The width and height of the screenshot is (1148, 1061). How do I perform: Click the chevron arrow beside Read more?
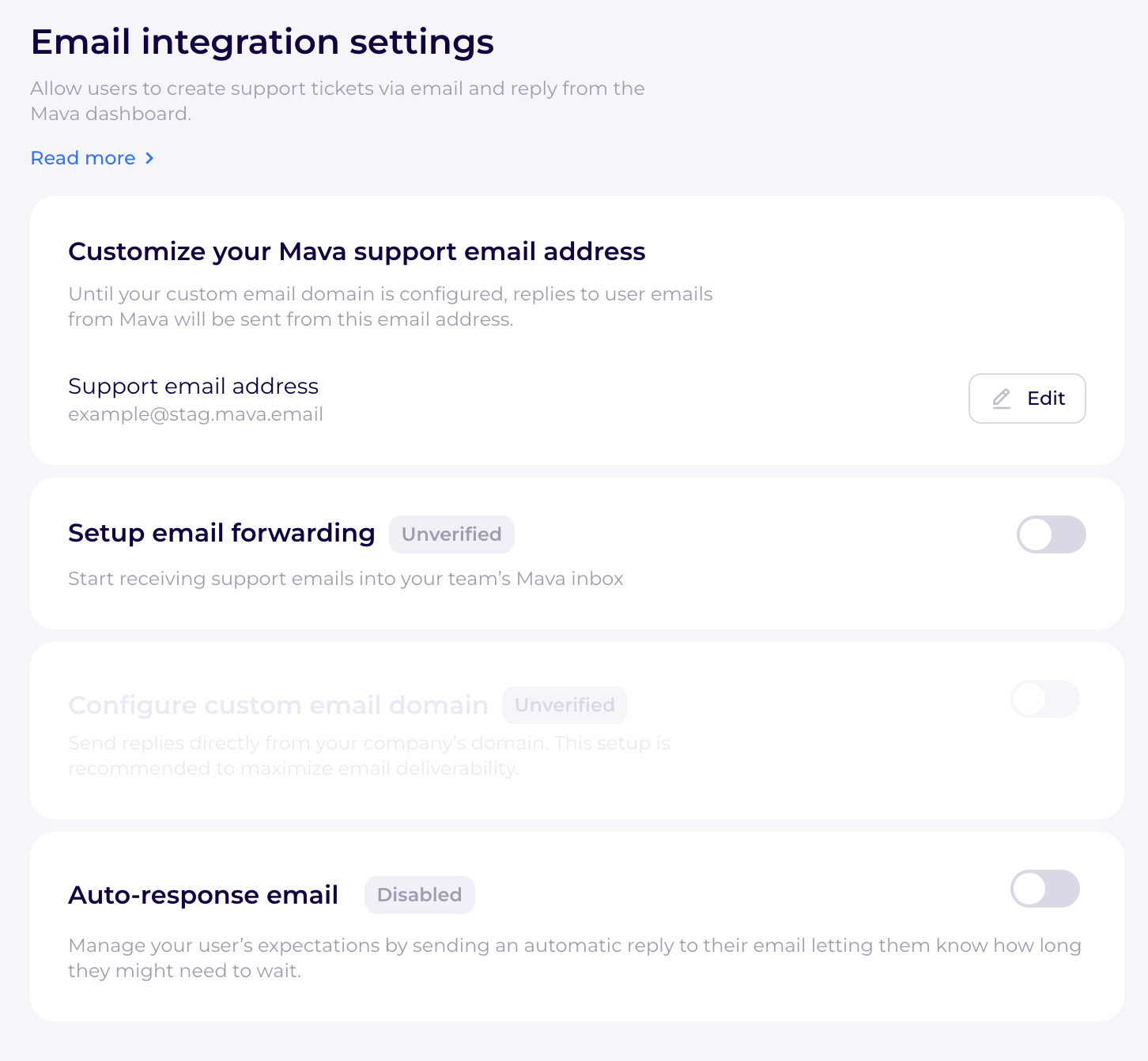(149, 158)
